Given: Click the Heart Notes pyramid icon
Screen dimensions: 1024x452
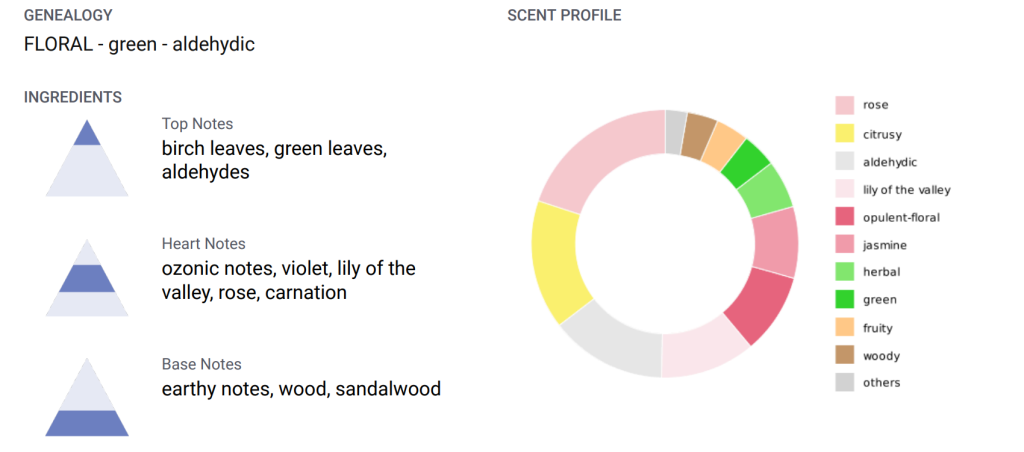Looking at the screenshot, I should tap(86, 278).
